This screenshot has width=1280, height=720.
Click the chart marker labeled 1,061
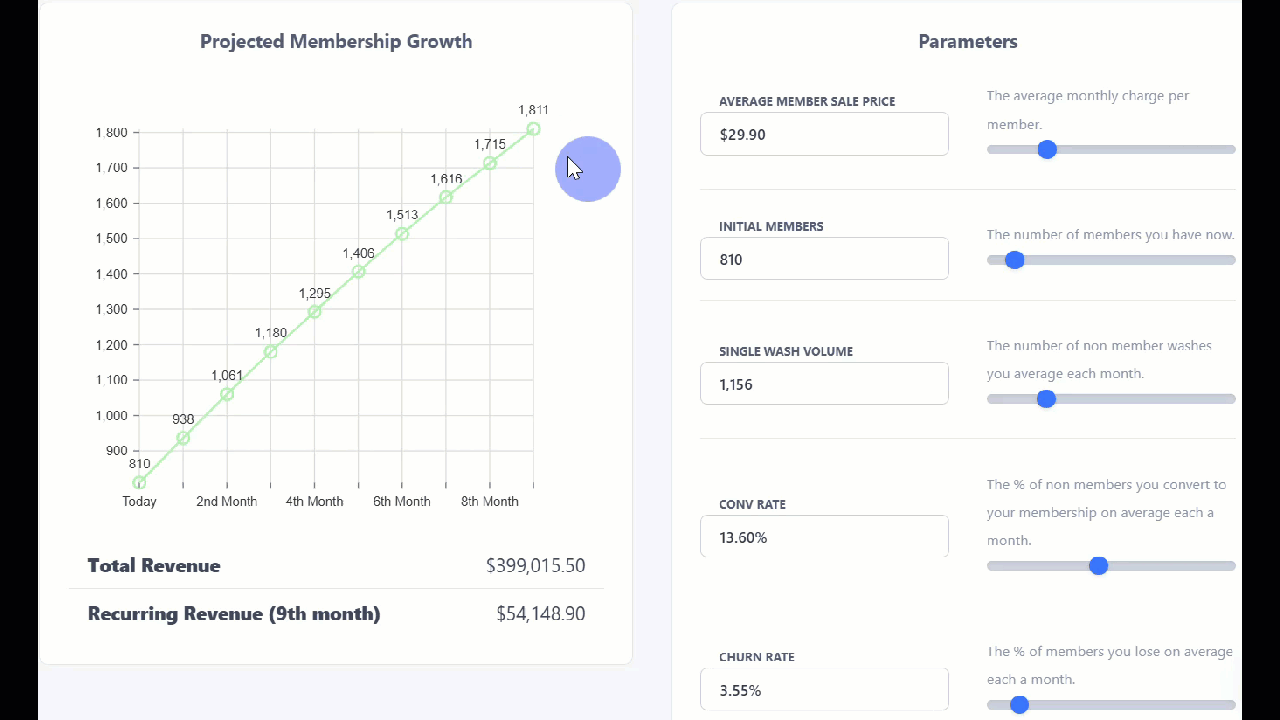[227, 394]
